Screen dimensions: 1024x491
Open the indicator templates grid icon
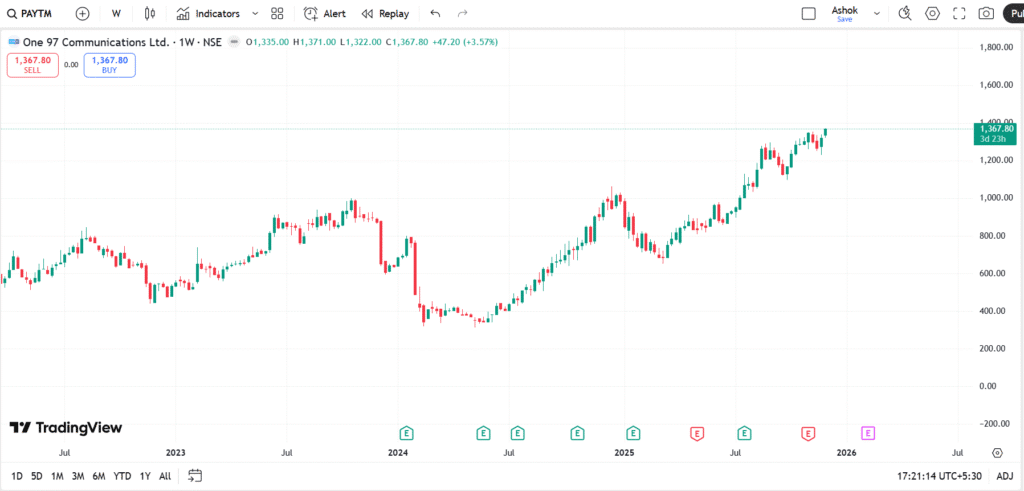[277, 14]
